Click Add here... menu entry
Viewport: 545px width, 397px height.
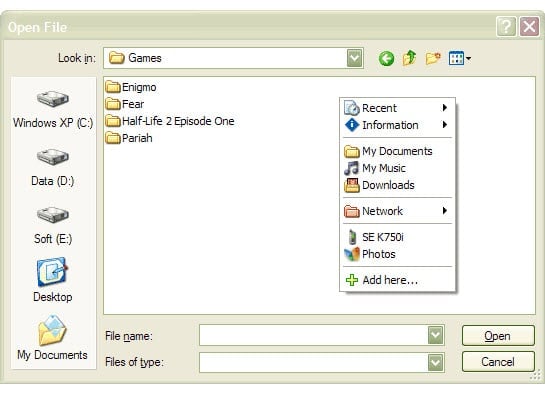point(397,280)
